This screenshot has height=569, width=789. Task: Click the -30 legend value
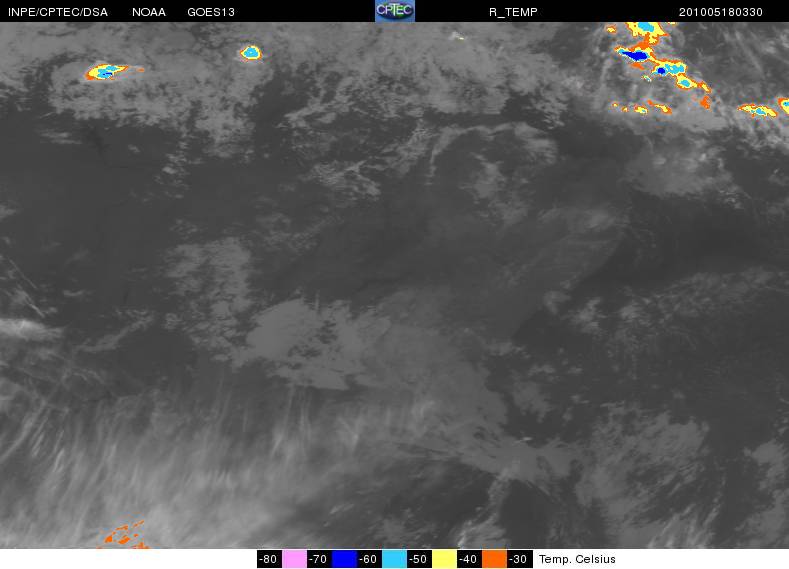(519, 559)
